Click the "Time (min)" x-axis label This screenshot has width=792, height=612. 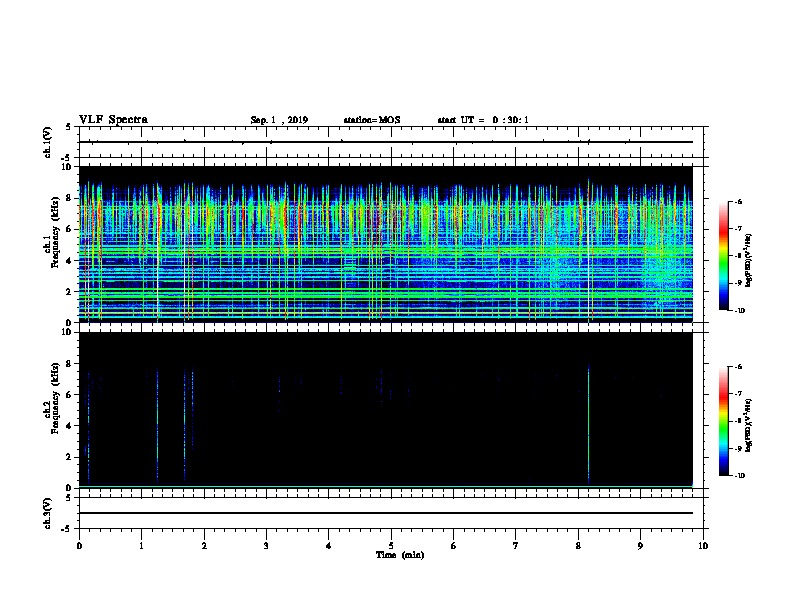click(x=400, y=555)
